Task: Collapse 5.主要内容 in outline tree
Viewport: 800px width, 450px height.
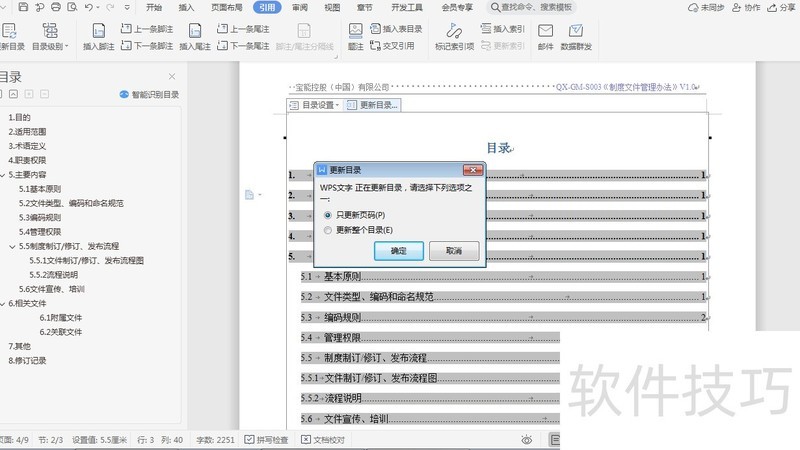Action: pyautogui.click(x=3, y=175)
